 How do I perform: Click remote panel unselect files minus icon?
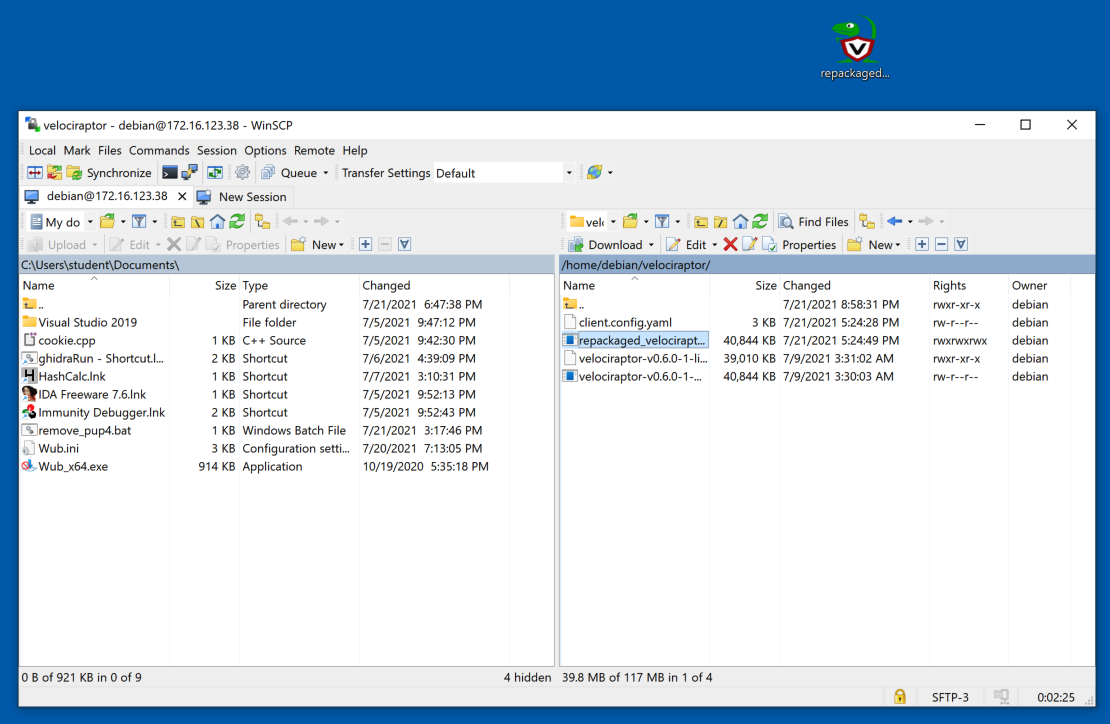[942, 245]
